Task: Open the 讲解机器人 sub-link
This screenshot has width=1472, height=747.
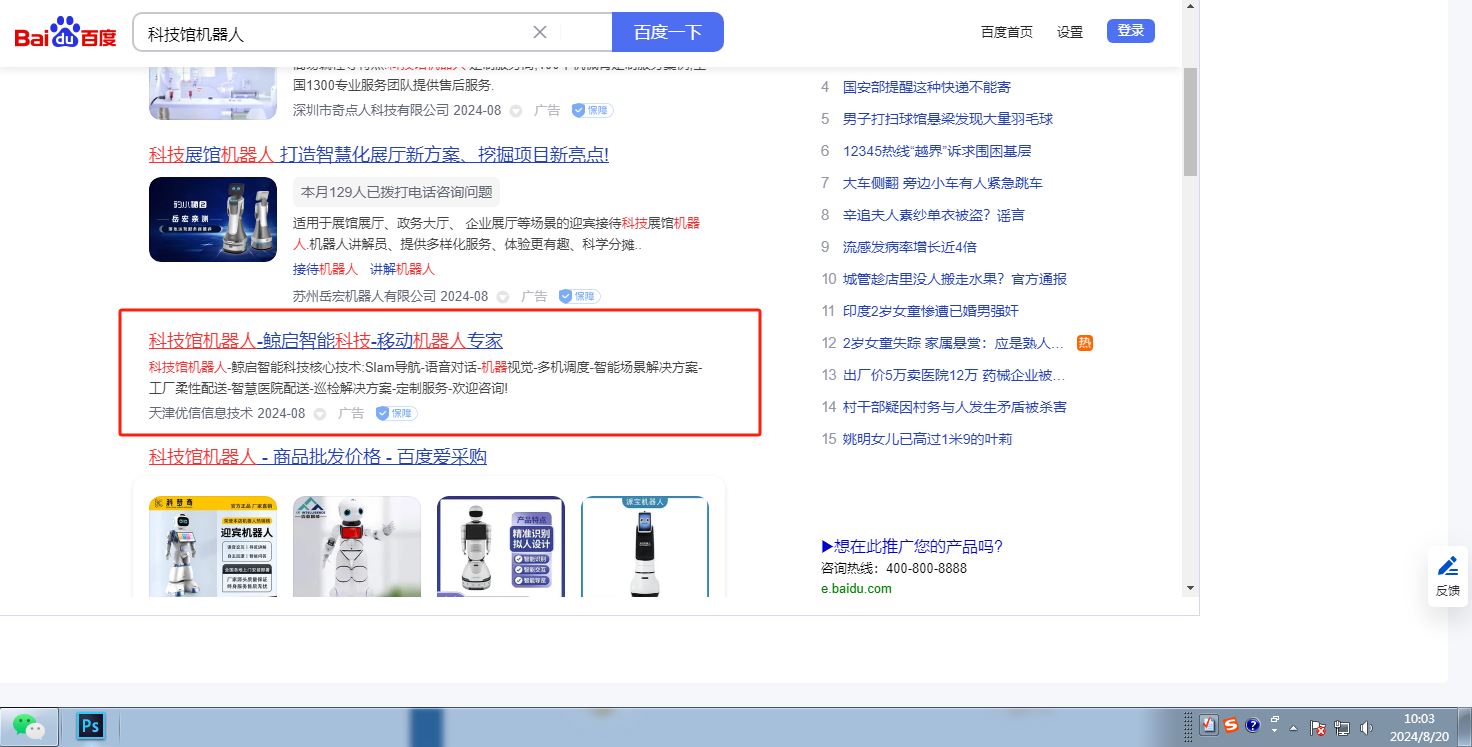Action: (402, 269)
